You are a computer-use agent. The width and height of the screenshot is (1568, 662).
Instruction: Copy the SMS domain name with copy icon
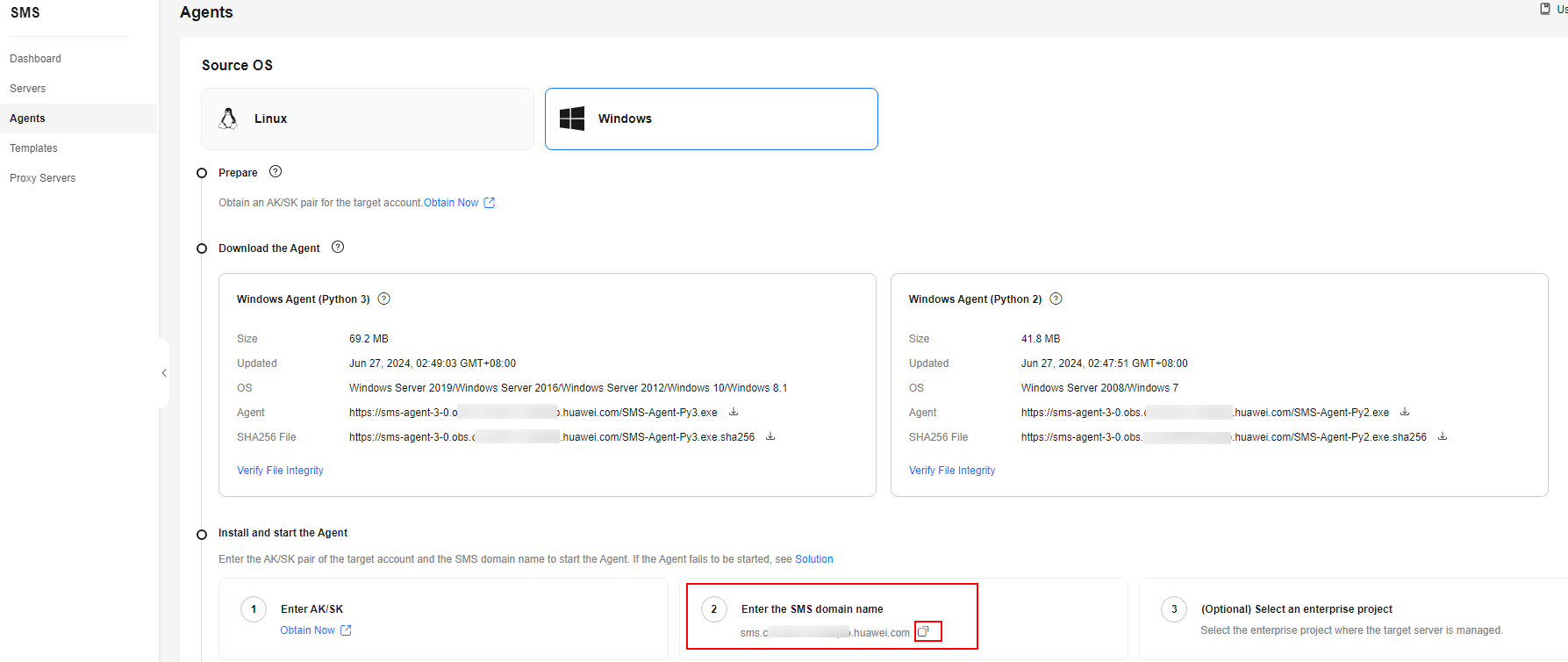pyautogui.click(x=923, y=631)
